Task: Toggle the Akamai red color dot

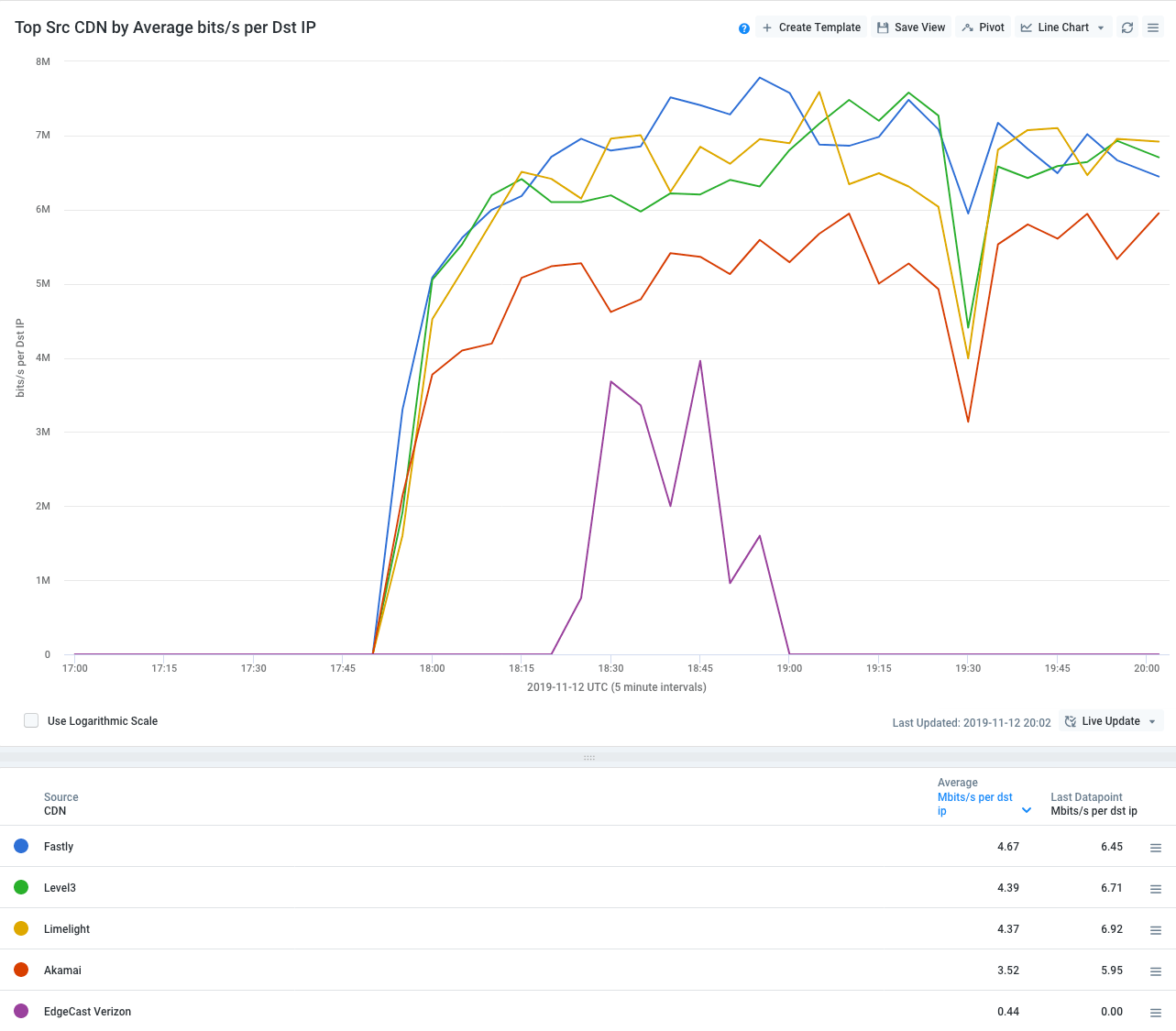Action: [x=21, y=970]
